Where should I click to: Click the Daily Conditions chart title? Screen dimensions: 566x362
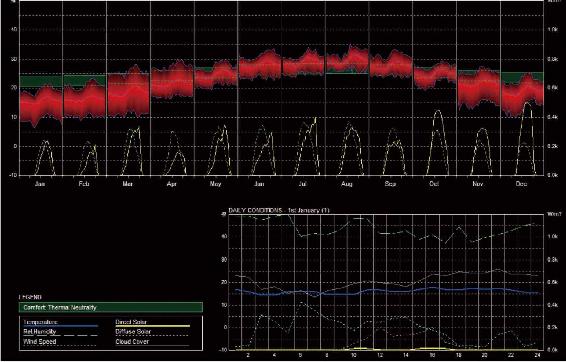coord(279,210)
